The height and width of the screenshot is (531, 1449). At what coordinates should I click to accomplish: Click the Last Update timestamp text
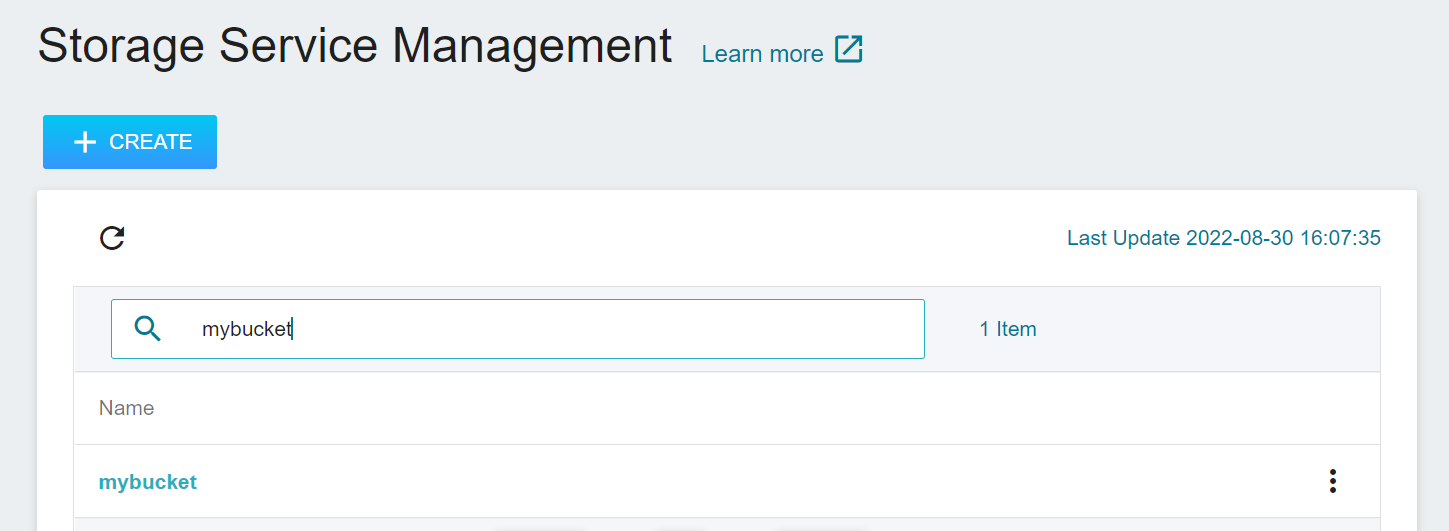(1224, 238)
